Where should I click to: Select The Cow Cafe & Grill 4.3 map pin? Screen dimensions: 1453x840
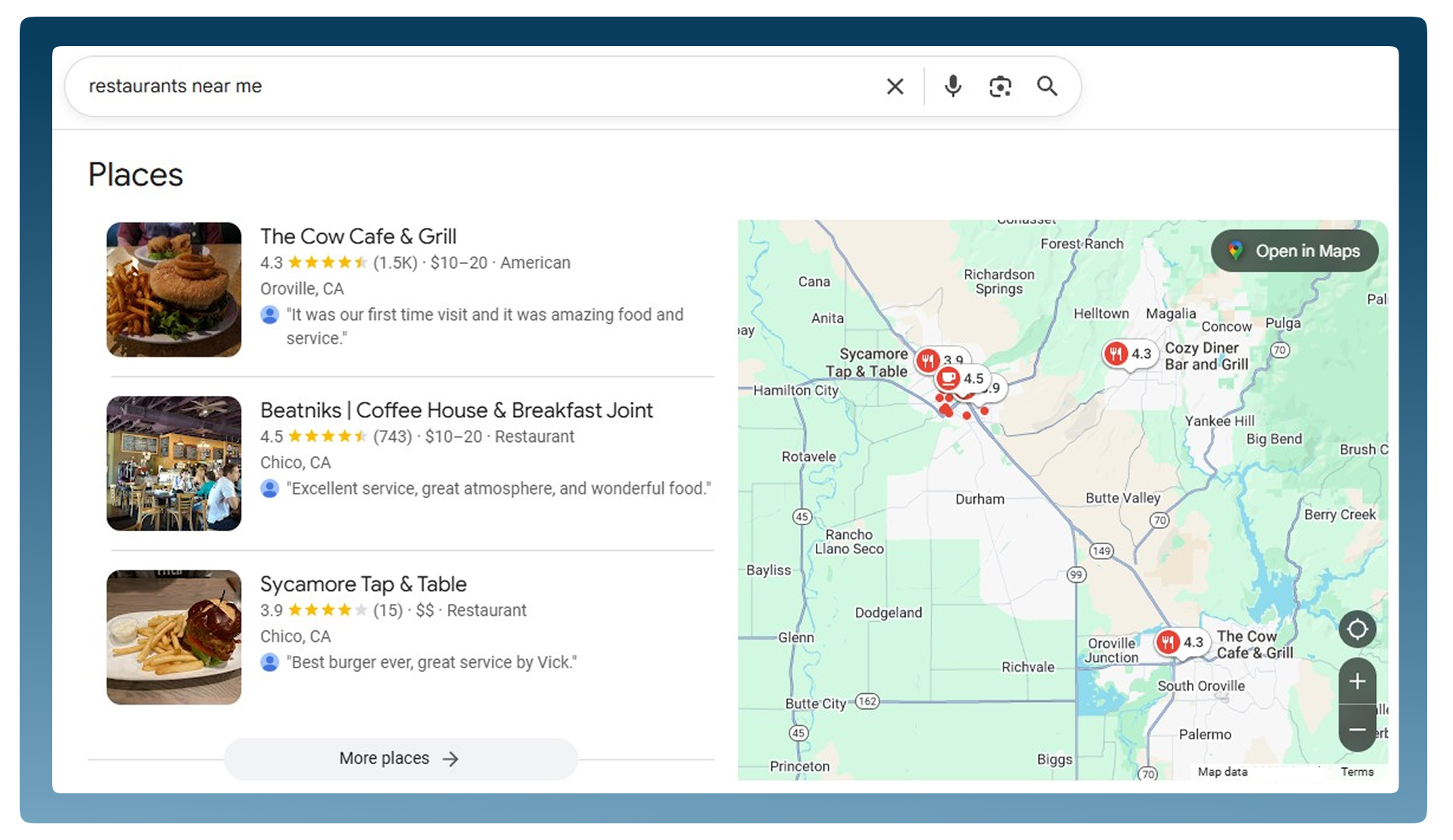(x=1181, y=642)
